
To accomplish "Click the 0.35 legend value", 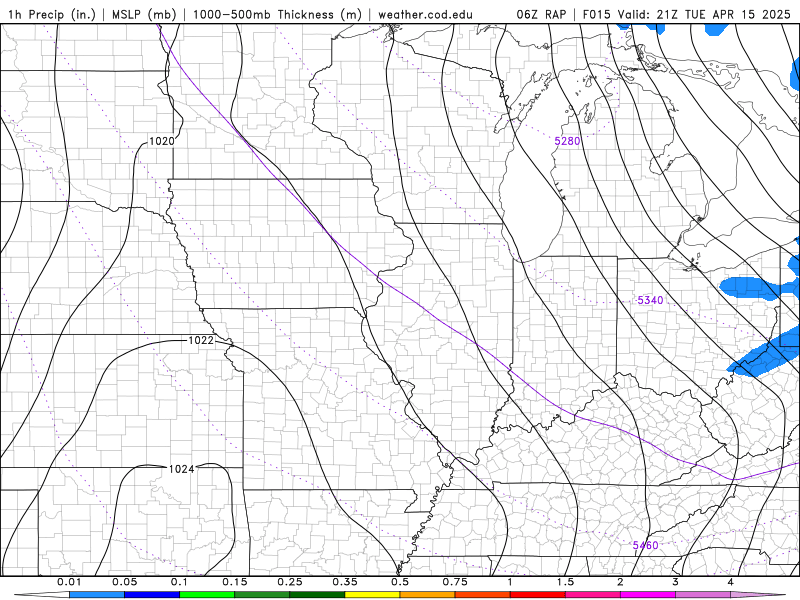I will 345,582.
